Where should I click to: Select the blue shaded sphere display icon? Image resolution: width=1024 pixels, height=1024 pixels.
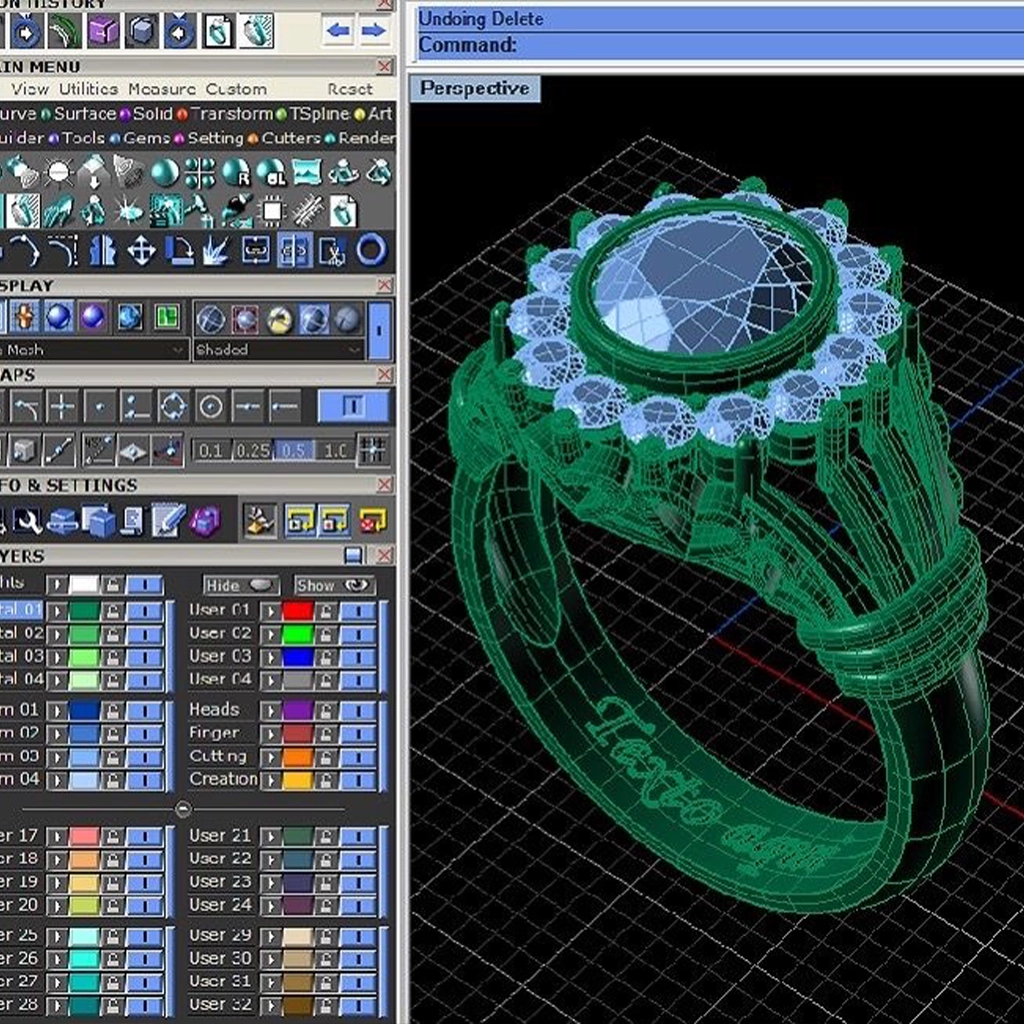(58, 318)
